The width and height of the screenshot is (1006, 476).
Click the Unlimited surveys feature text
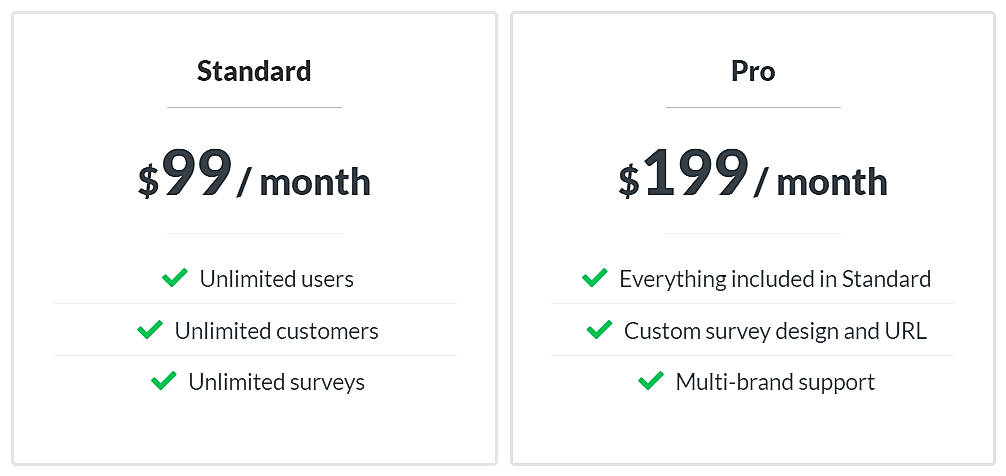[277, 382]
